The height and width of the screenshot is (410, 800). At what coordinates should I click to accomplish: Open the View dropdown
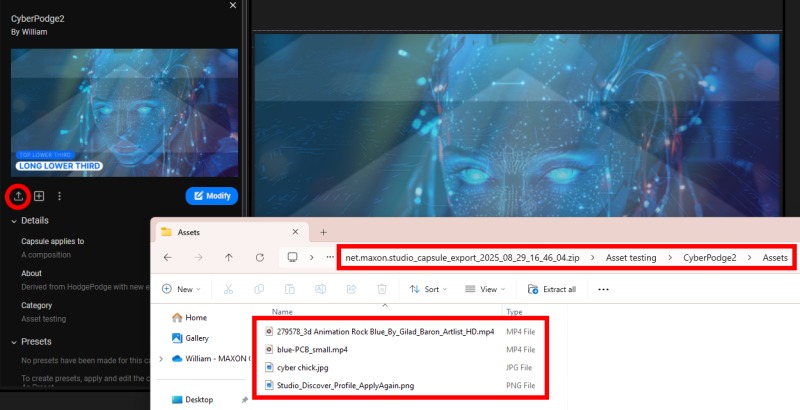[485, 289]
